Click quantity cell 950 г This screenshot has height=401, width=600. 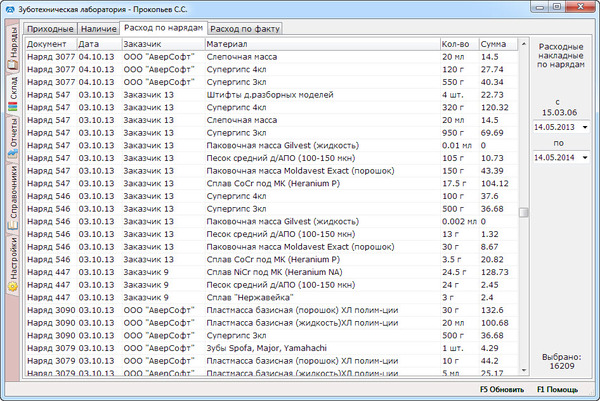tap(453, 133)
